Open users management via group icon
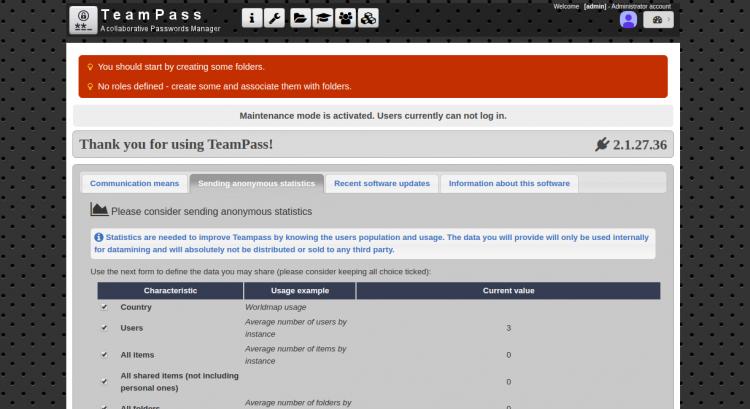The image size is (750, 409). 345,18
